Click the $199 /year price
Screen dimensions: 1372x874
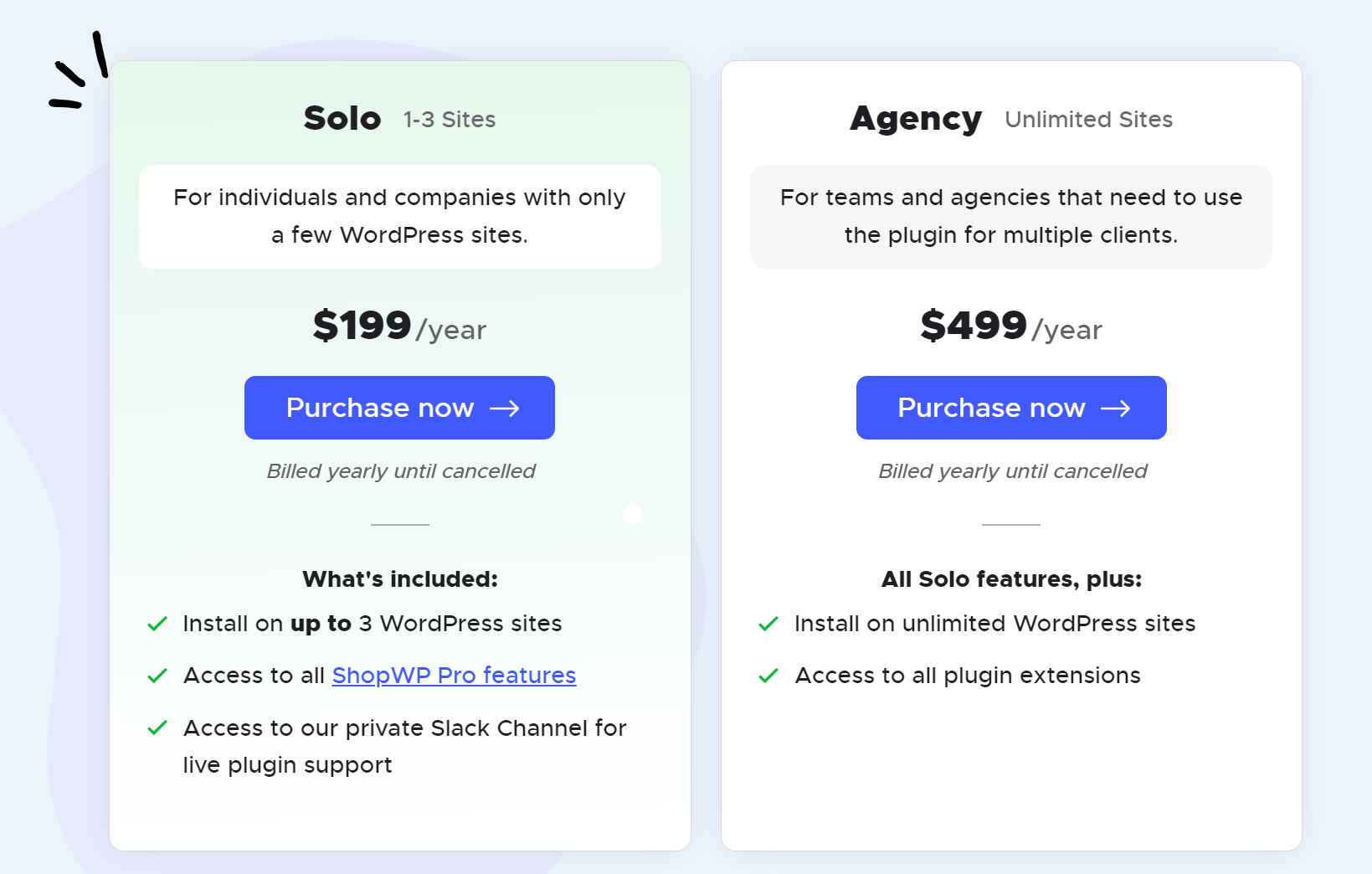399,326
